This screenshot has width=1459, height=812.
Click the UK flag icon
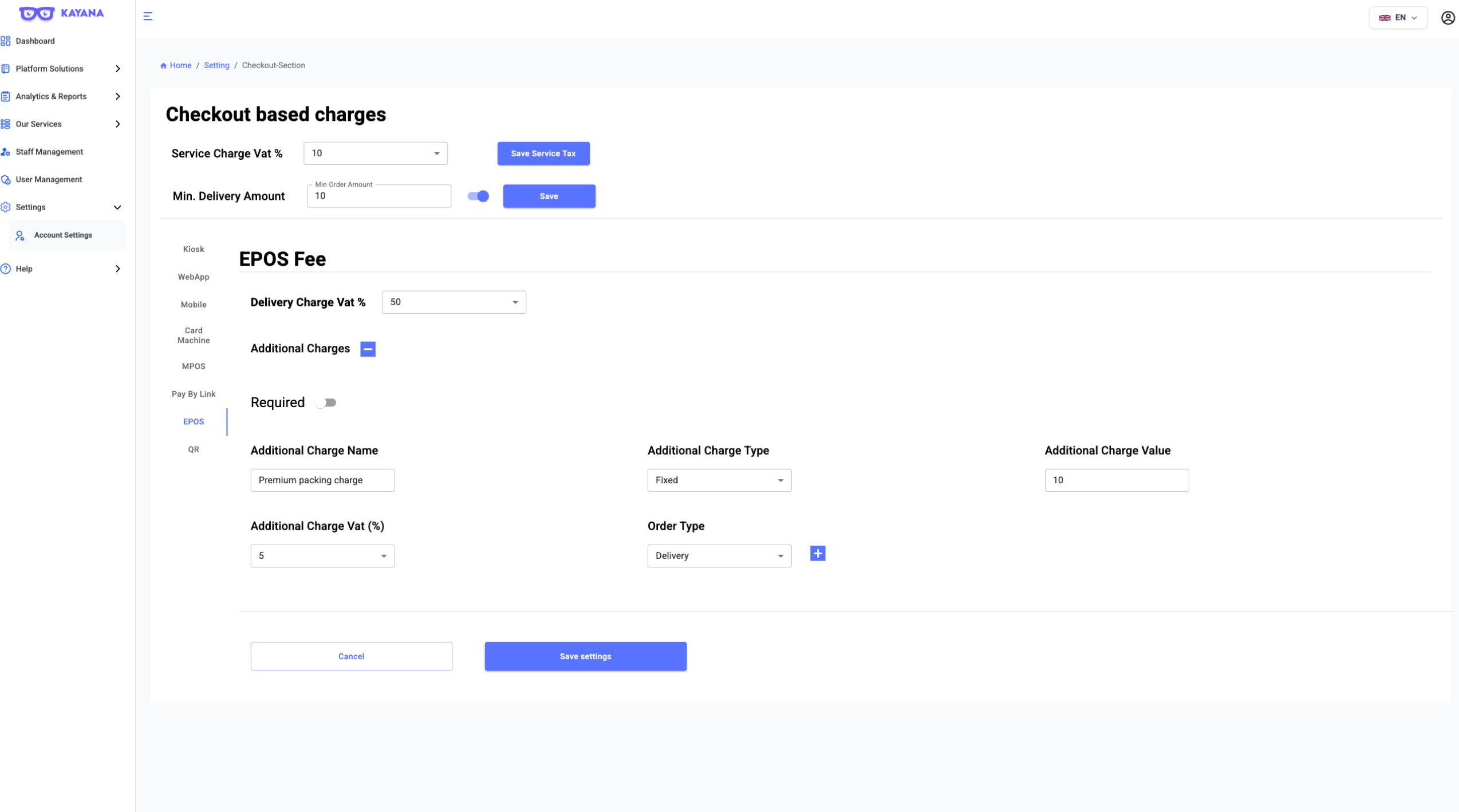pos(1384,18)
